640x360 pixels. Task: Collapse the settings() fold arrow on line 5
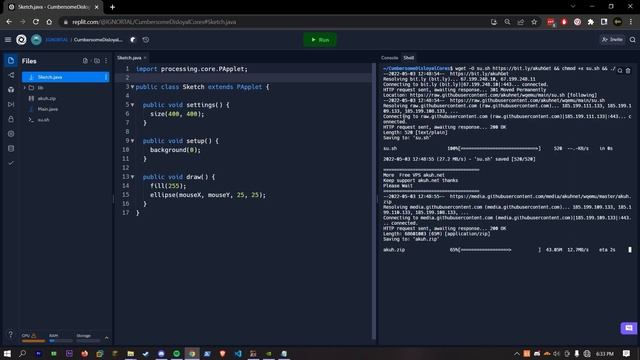pos(132,105)
